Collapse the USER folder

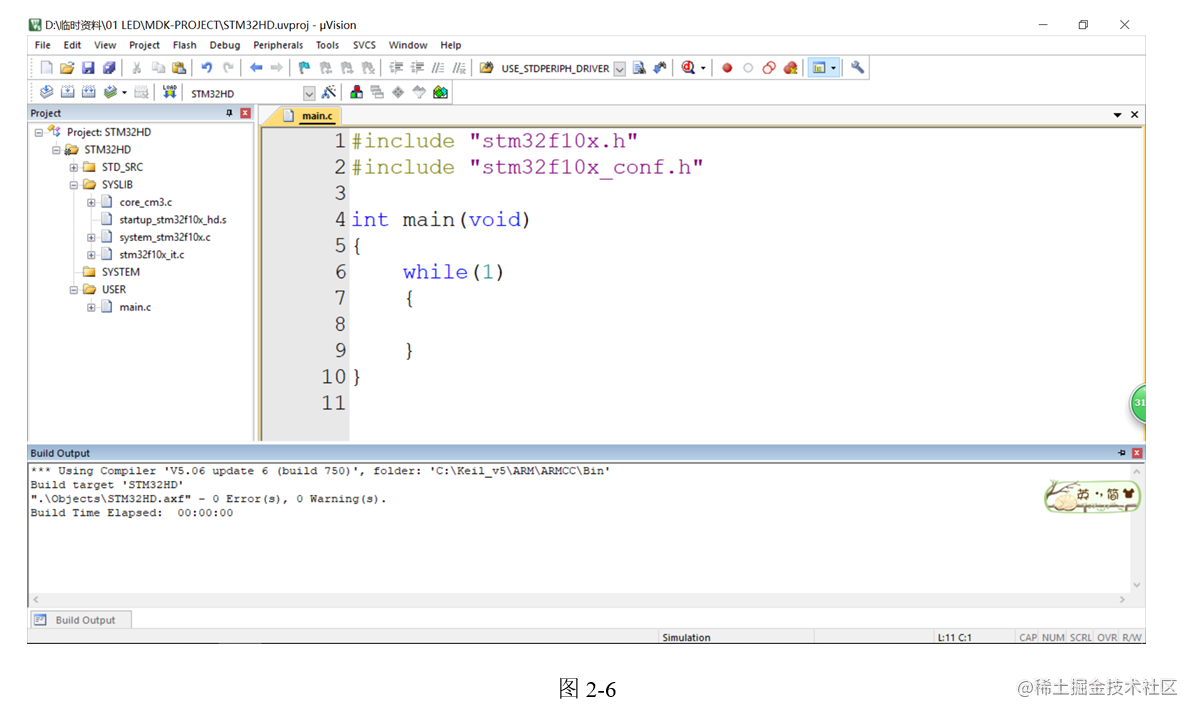click(73, 289)
